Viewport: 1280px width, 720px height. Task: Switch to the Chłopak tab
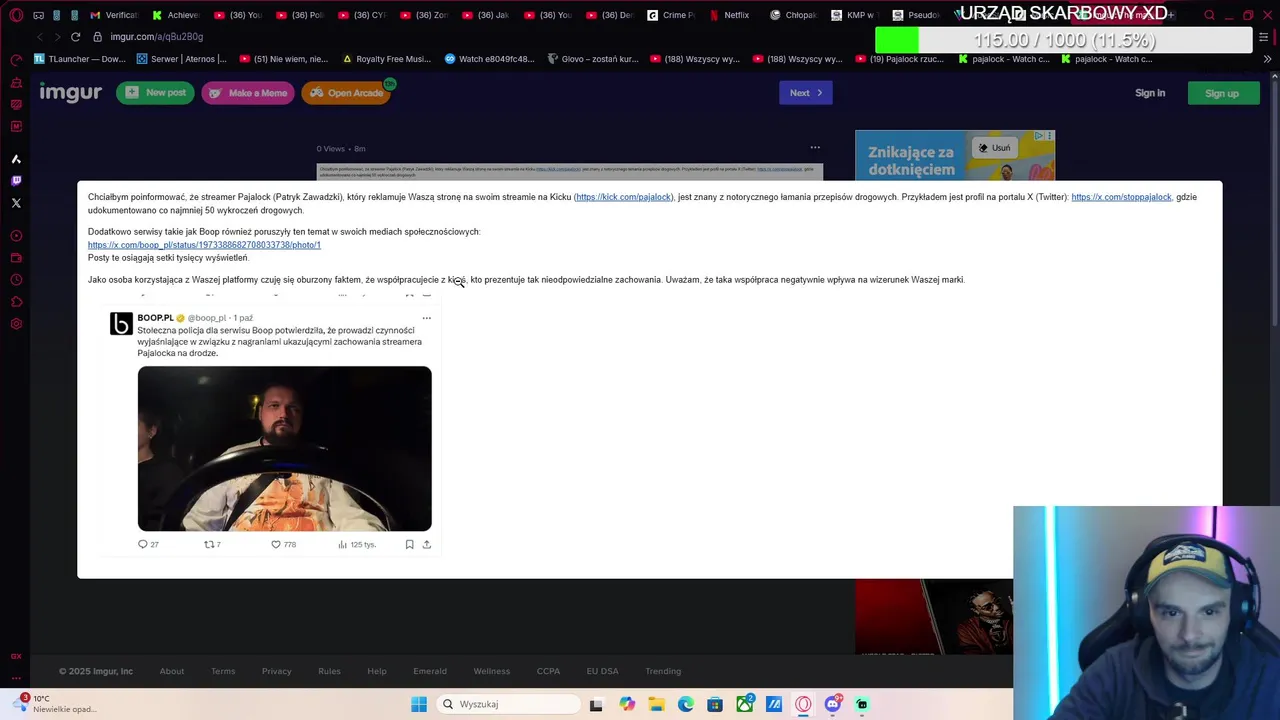tap(792, 15)
